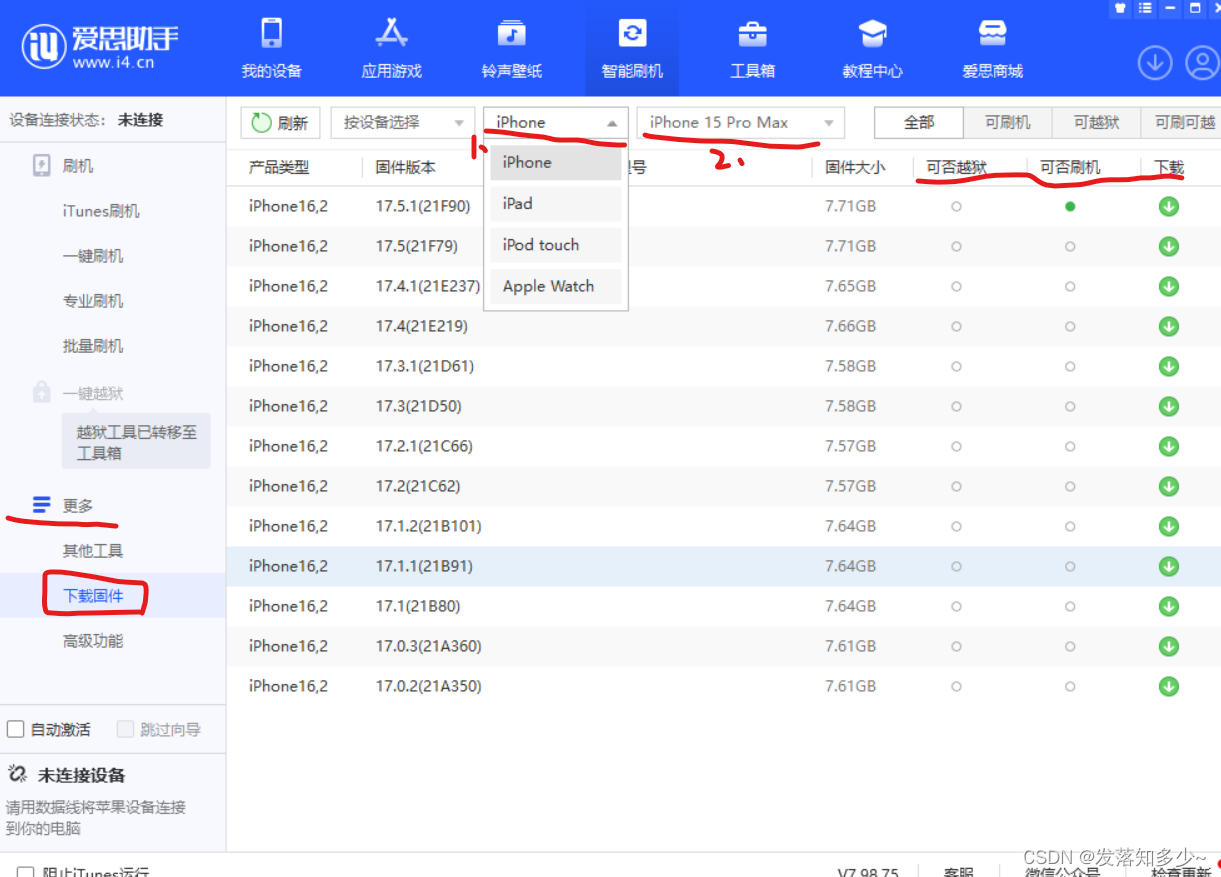Screen dimensions: 1221x877
Task: Download firmware 17.2(21C62)
Action: coord(1168,486)
